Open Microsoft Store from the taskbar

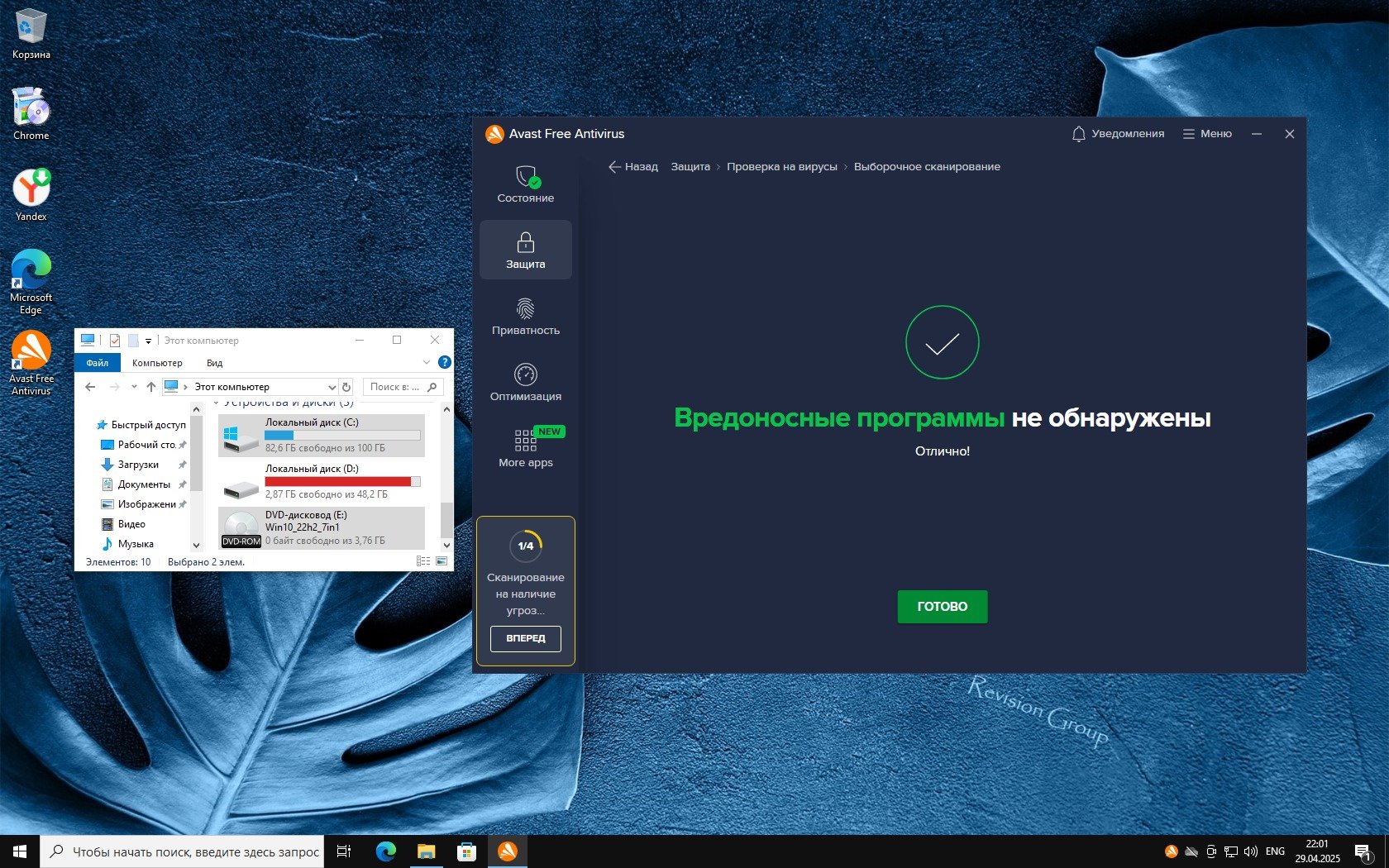[466, 851]
